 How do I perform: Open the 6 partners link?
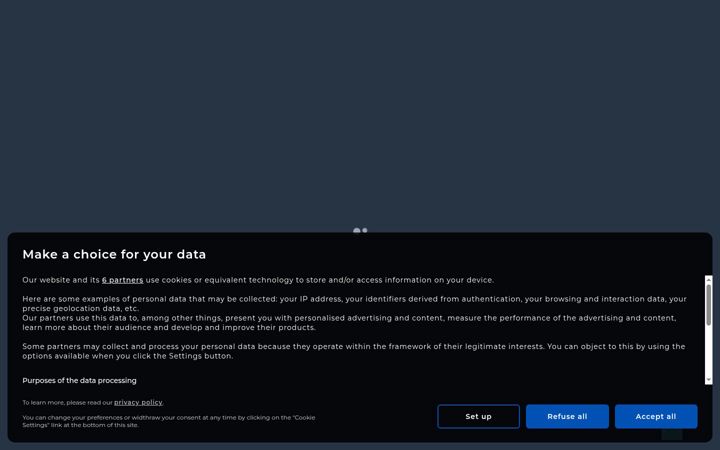[123, 280]
